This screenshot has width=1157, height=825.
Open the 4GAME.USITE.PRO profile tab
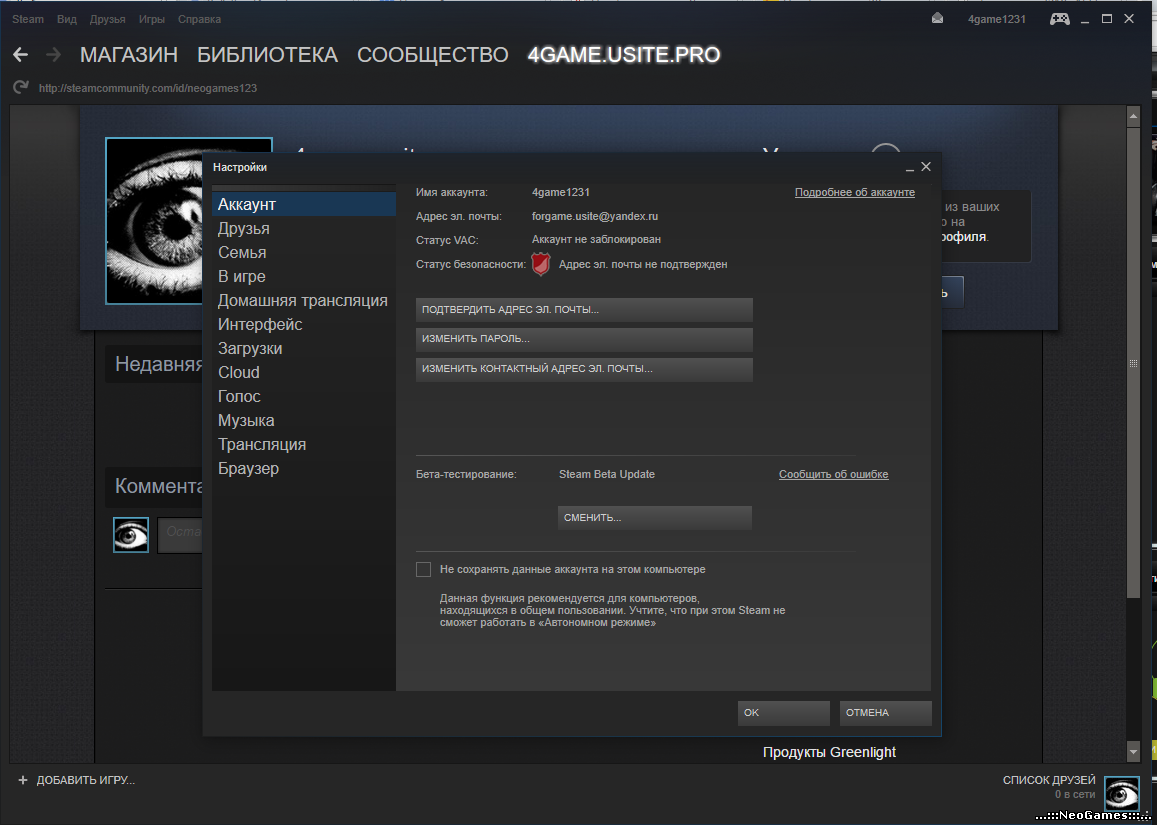pyautogui.click(x=624, y=55)
